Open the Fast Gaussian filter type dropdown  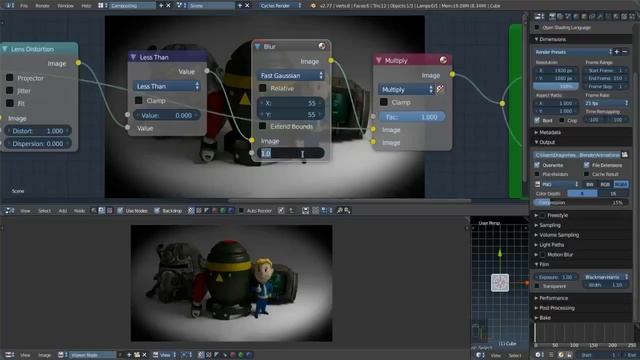click(291, 76)
